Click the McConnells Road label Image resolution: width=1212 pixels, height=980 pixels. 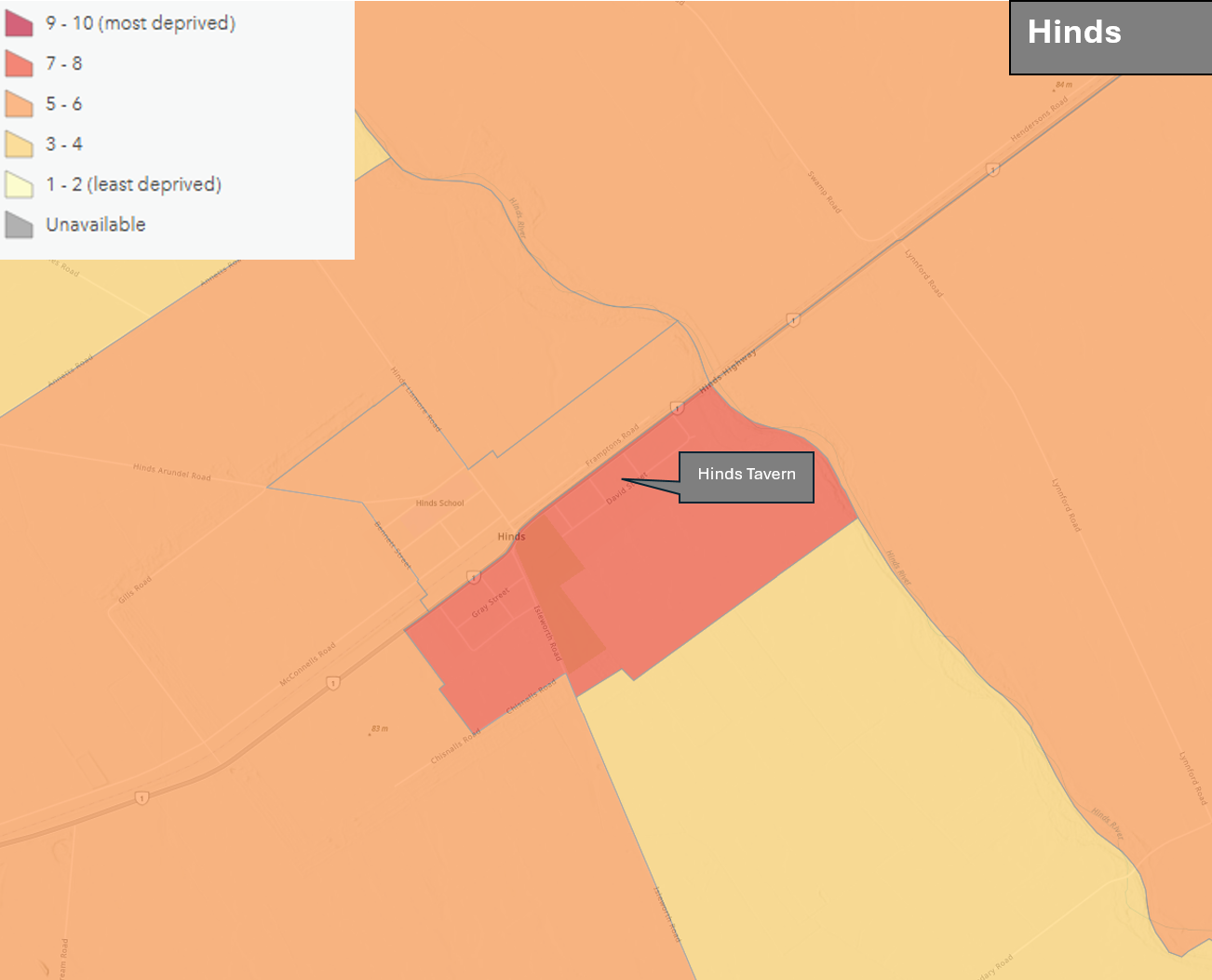(x=307, y=665)
